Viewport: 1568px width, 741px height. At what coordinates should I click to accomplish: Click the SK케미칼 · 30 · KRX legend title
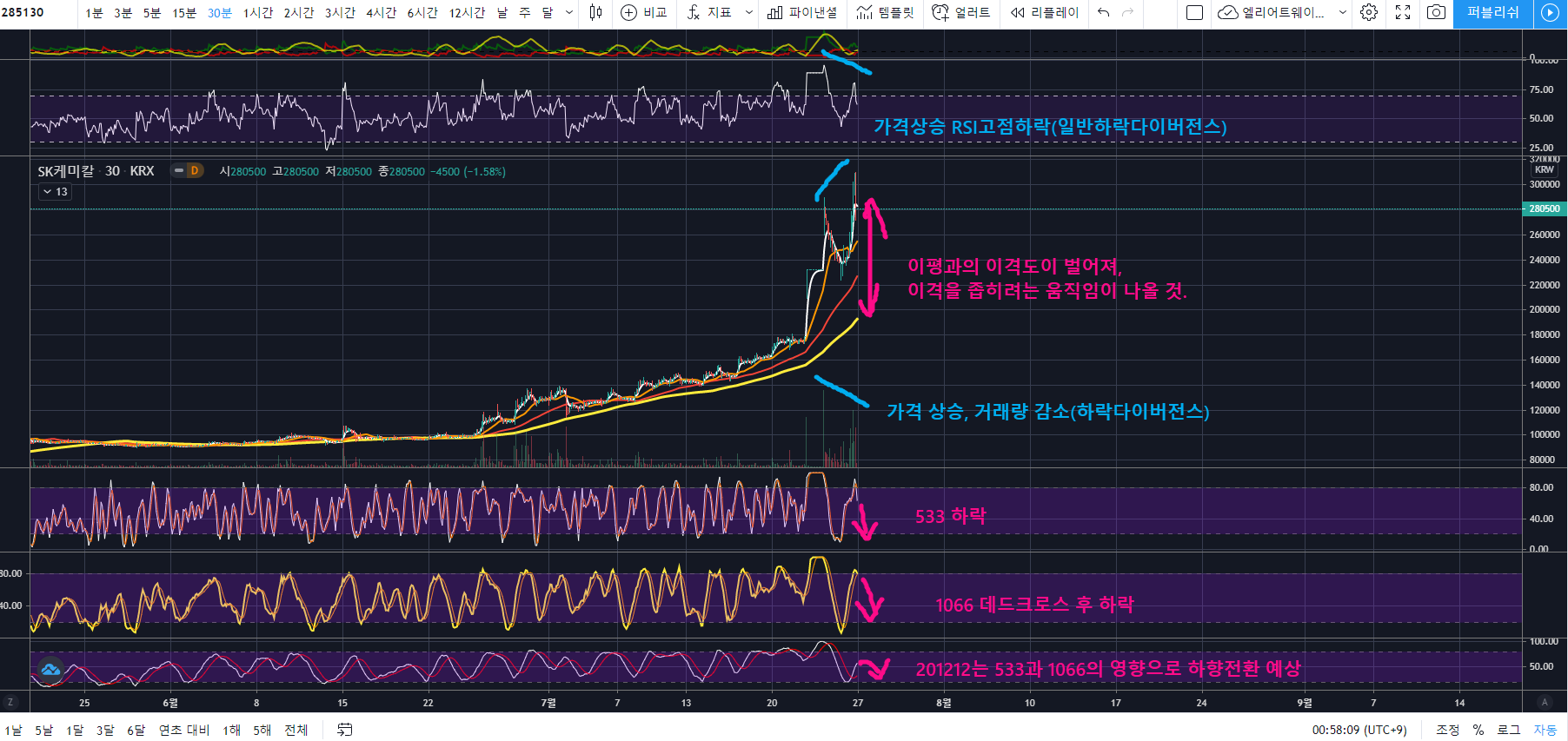(96, 171)
